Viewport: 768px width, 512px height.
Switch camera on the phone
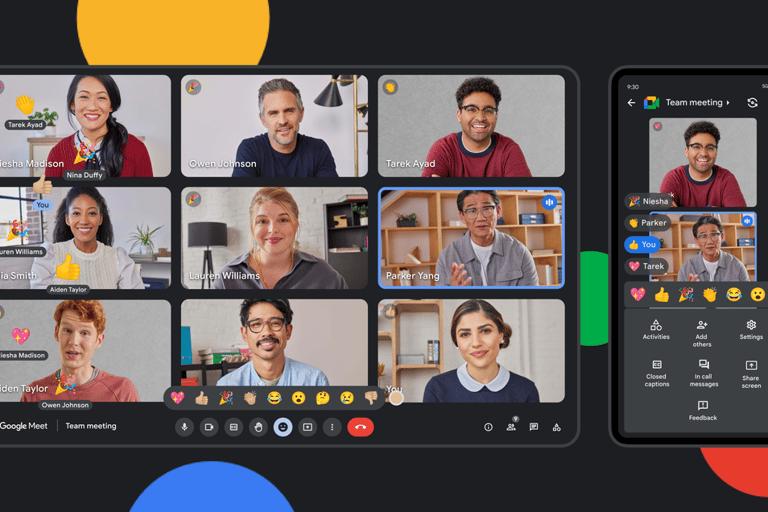pos(752,103)
